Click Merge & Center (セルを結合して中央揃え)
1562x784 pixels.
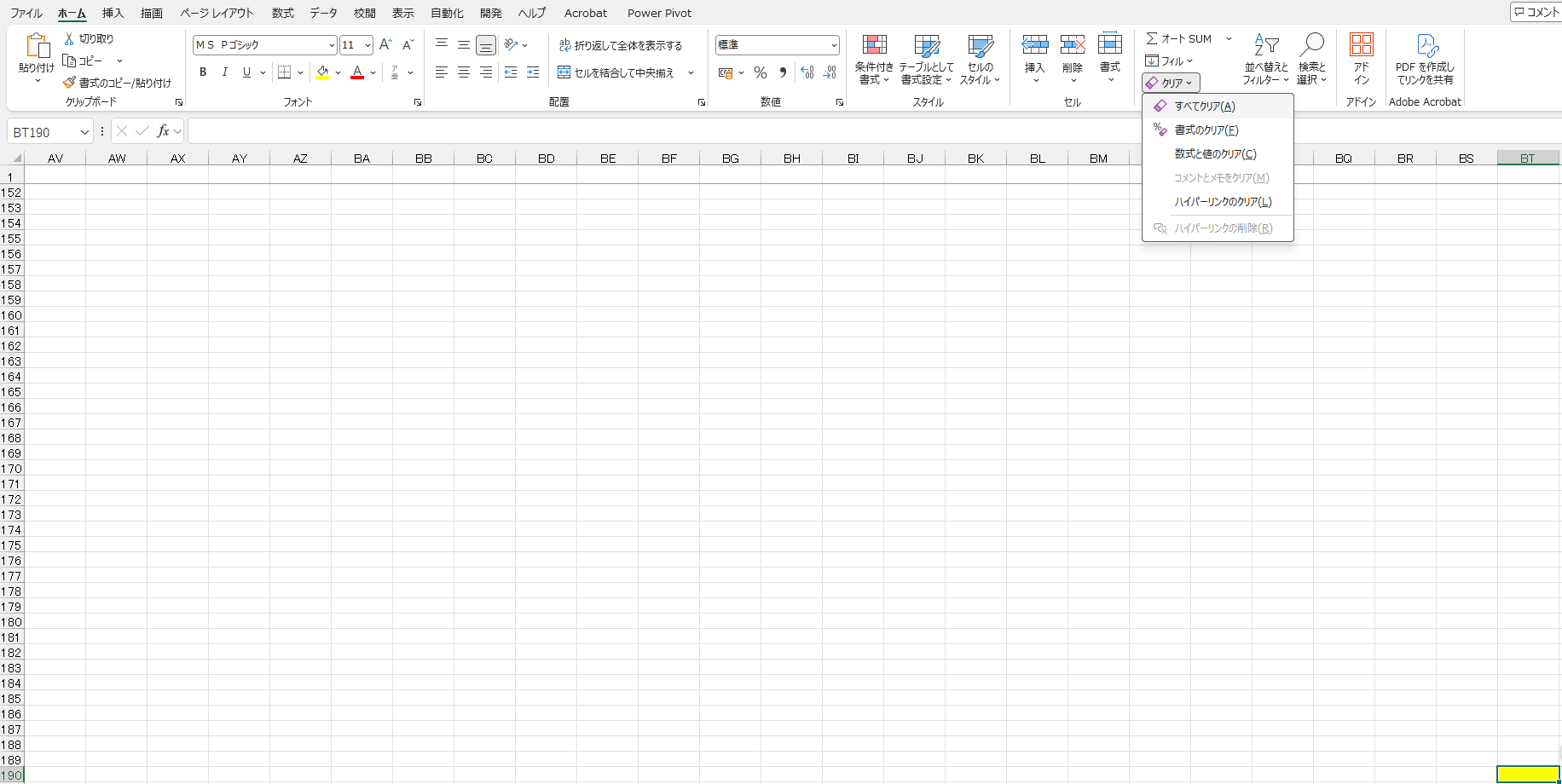point(616,72)
